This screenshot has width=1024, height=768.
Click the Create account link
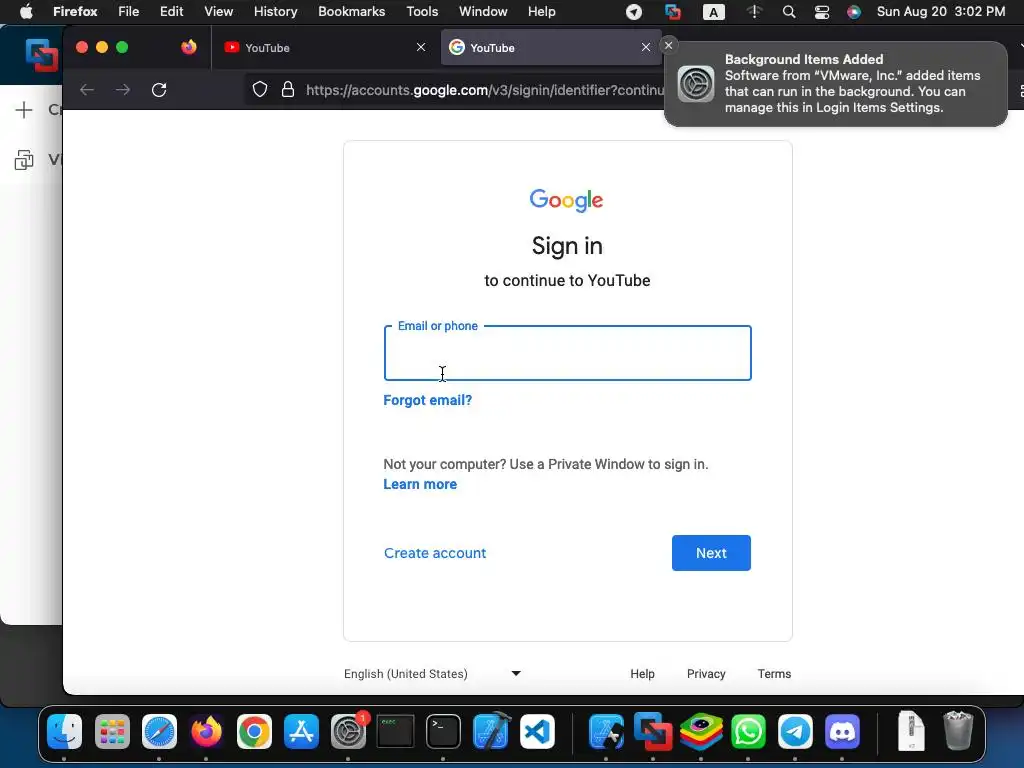coord(435,553)
